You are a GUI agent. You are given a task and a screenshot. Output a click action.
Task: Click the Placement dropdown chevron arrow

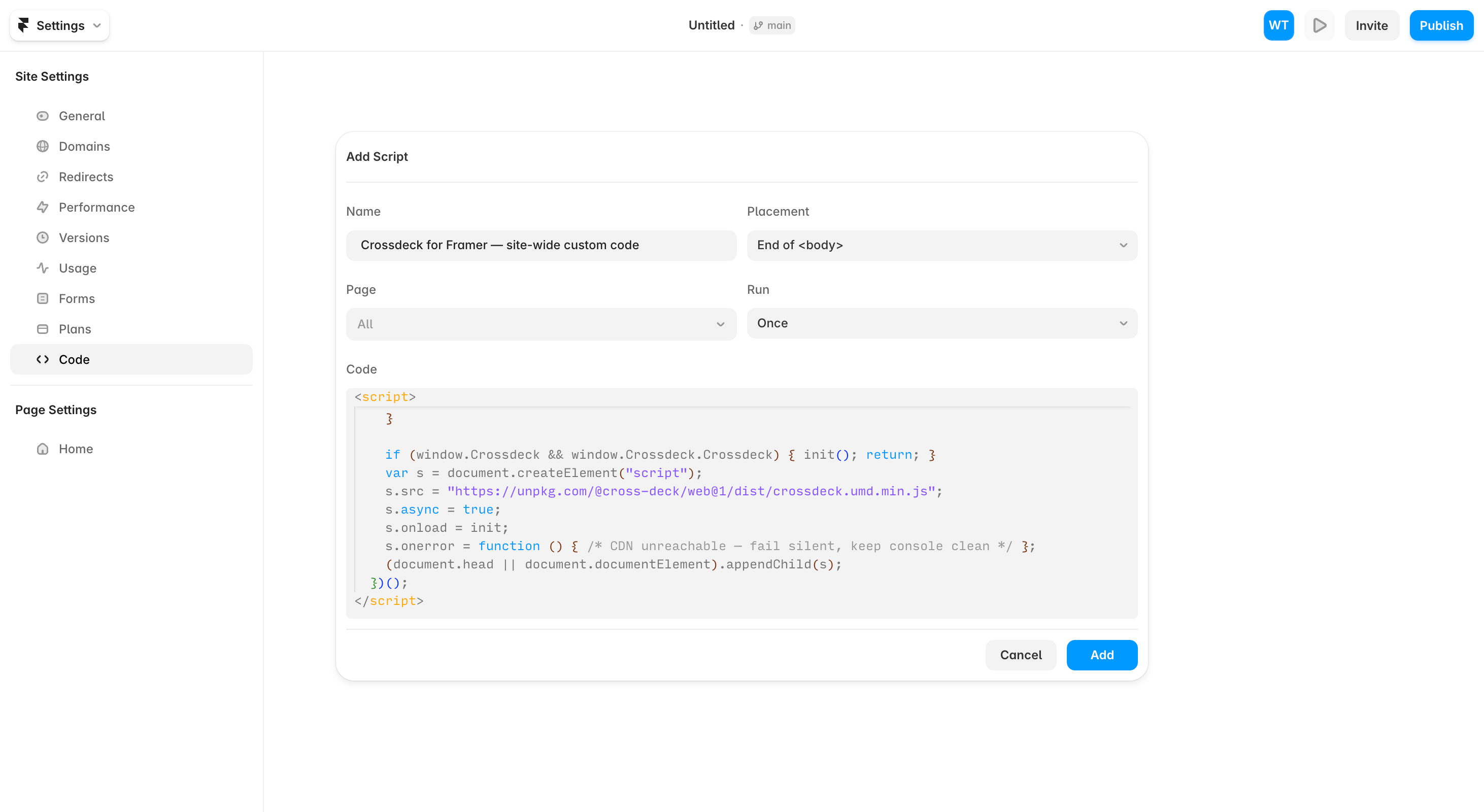[x=1123, y=245]
